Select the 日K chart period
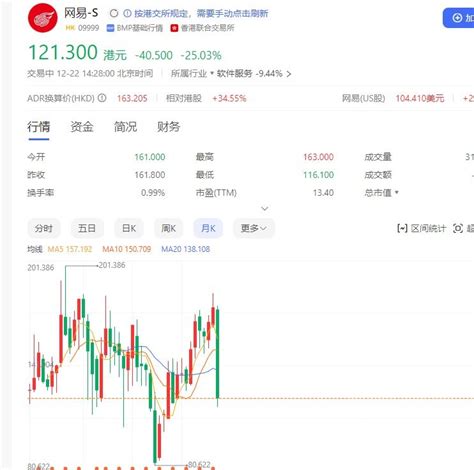Screen dimensions: 474x470 (129, 228)
